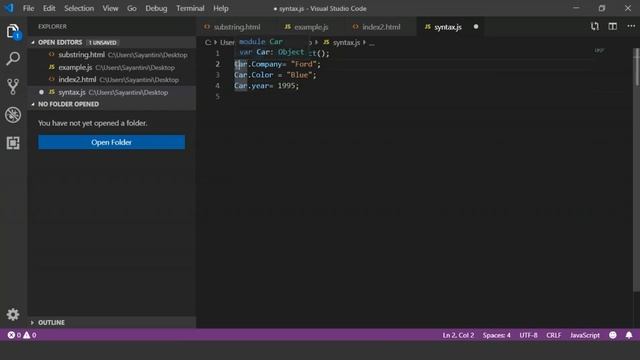The image size is (640, 360).
Task: Open index2.html in Open Editors list
Action: click(112, 80)
